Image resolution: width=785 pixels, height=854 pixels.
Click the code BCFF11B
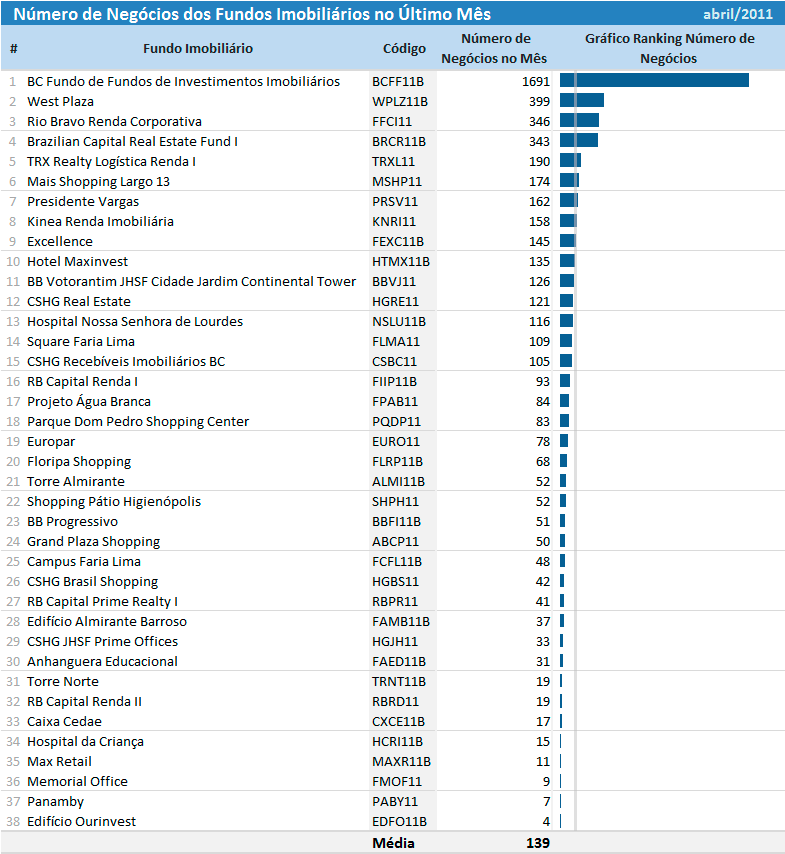point(398,82)
